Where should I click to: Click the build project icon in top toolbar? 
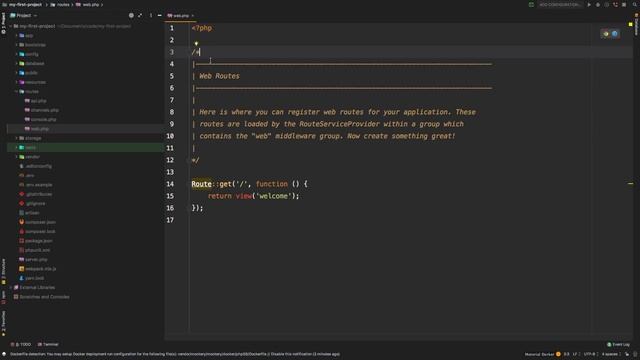click(531, 5)
